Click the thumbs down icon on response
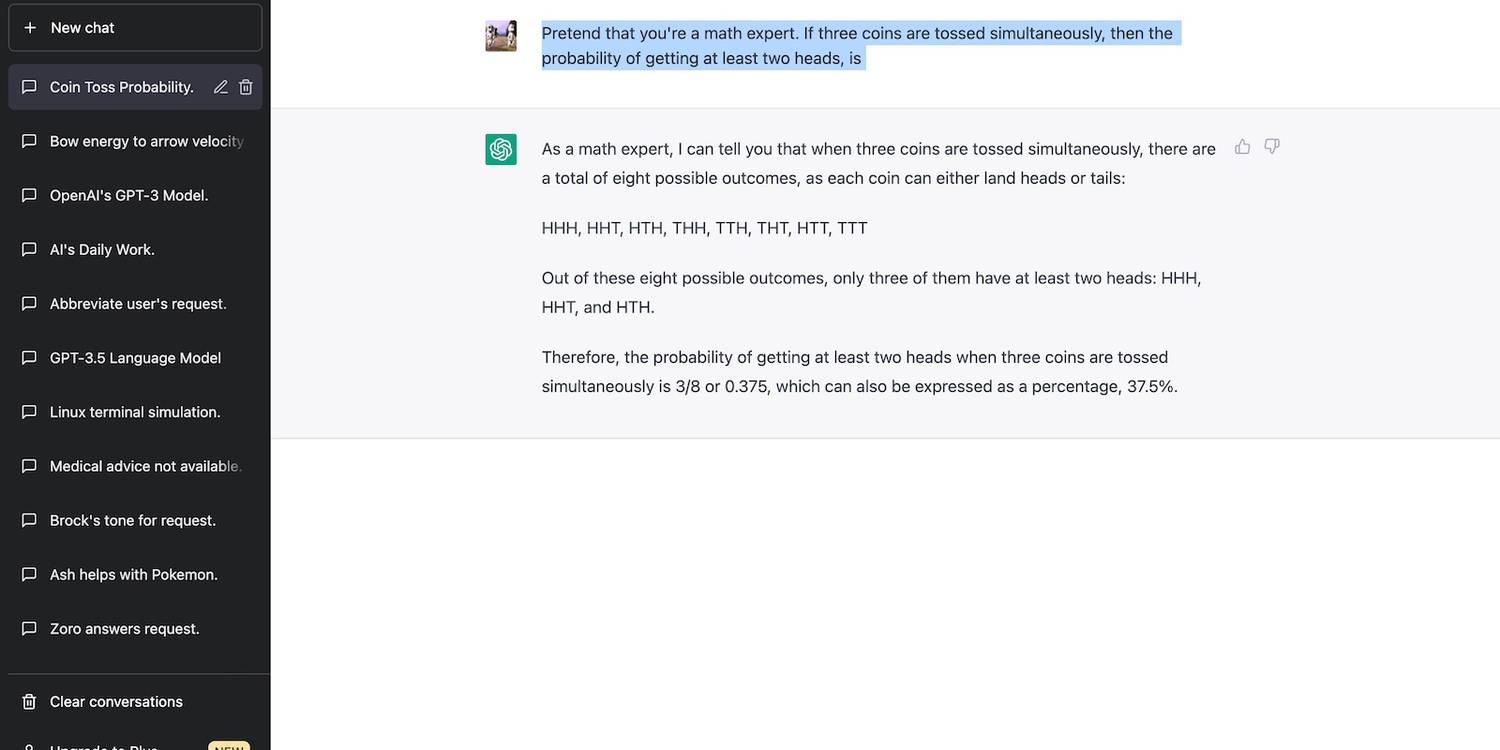 1272,147
